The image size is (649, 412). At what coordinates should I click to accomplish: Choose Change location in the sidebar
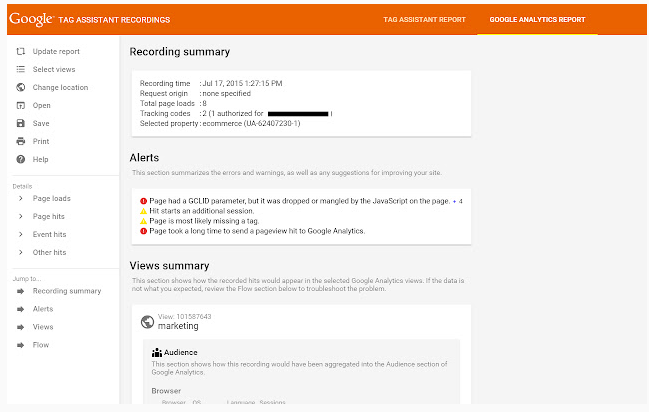60,87
